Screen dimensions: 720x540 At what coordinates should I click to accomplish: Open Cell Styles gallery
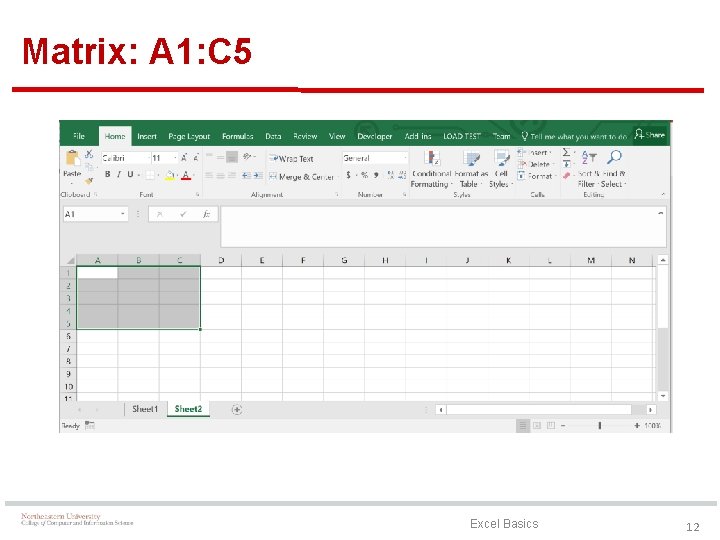click(x=501, y=169)
